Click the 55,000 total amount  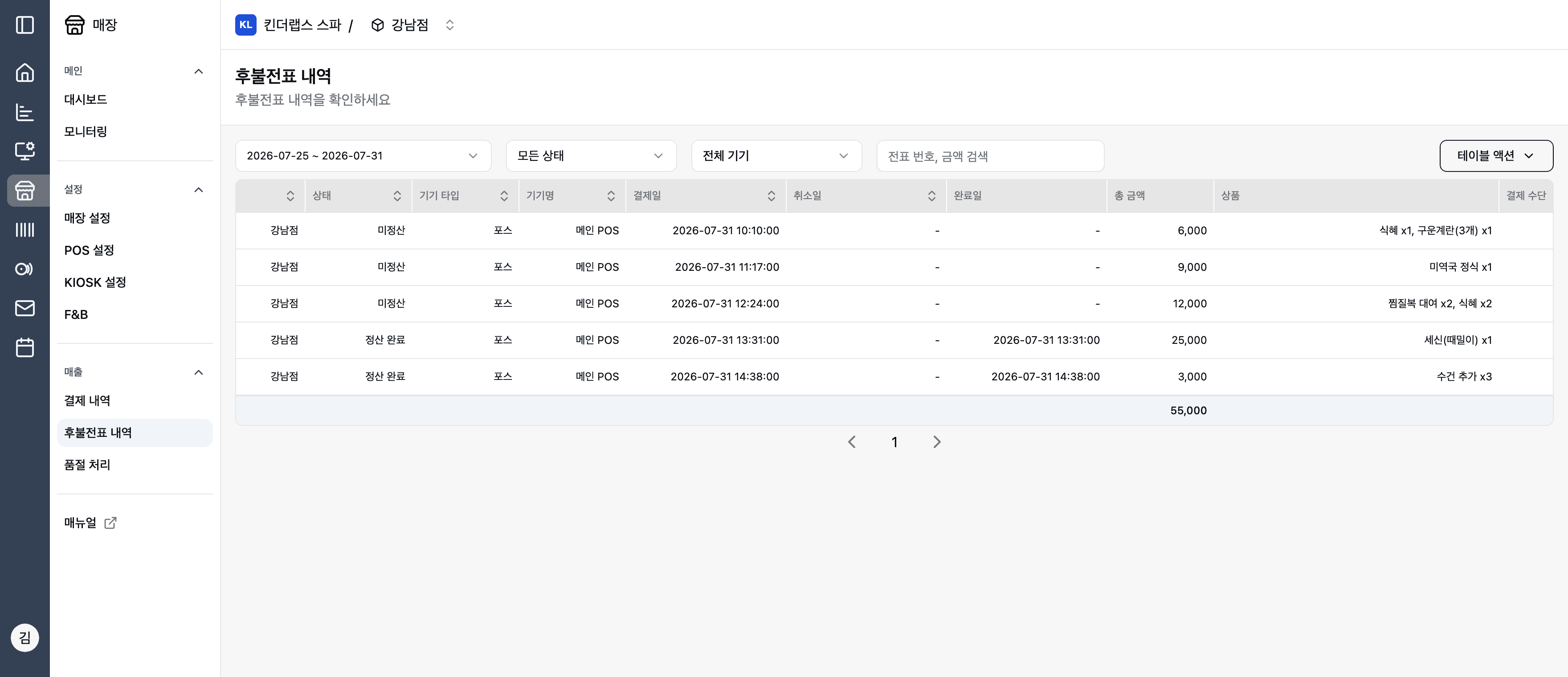(x=1188, y=410)
